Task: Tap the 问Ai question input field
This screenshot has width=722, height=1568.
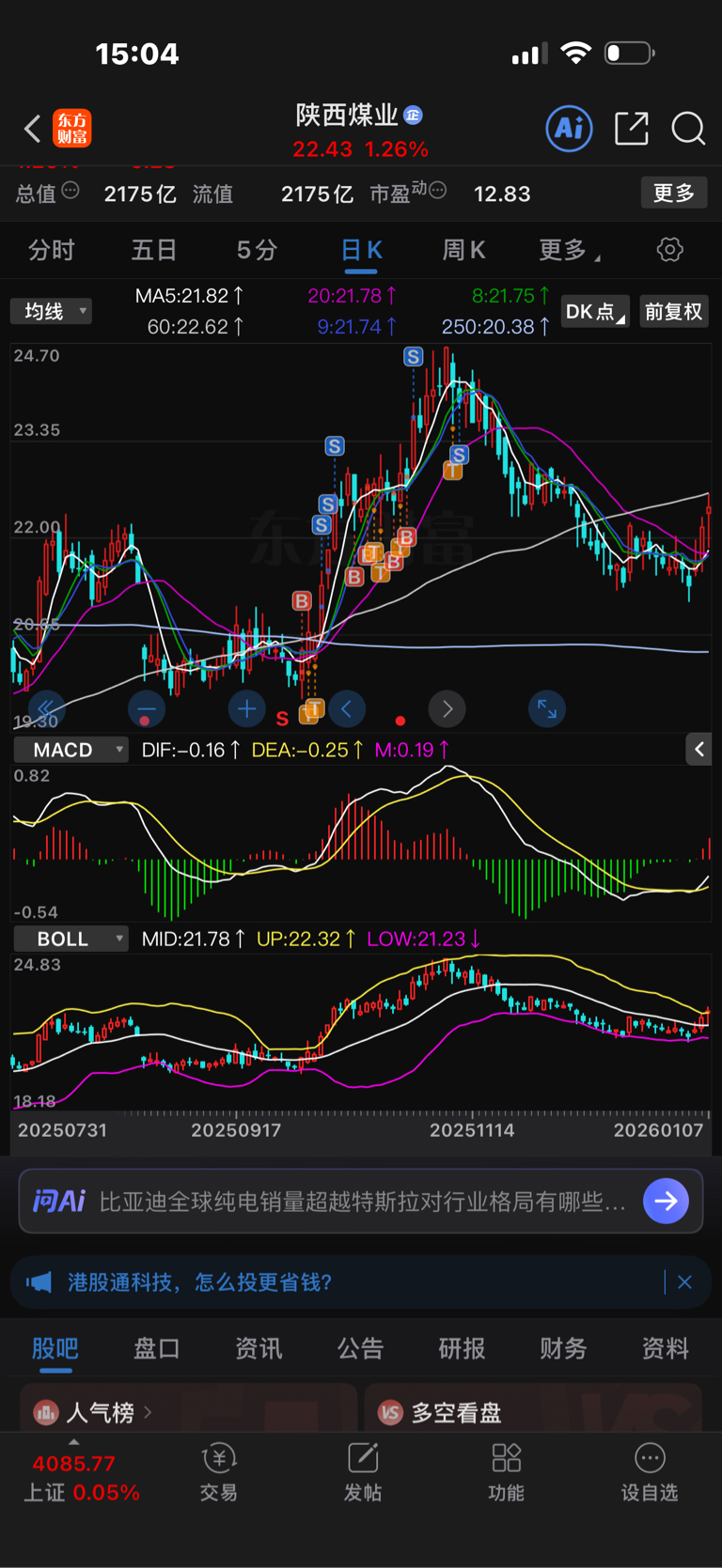Action: click(363, 1202)
